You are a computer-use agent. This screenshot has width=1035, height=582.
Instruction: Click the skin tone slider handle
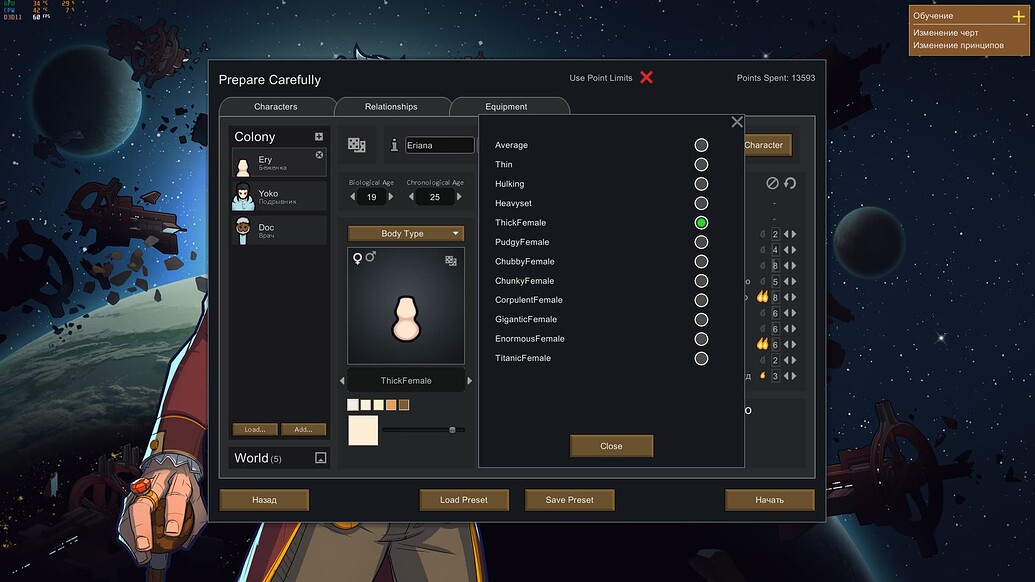[x=452, y=430]
